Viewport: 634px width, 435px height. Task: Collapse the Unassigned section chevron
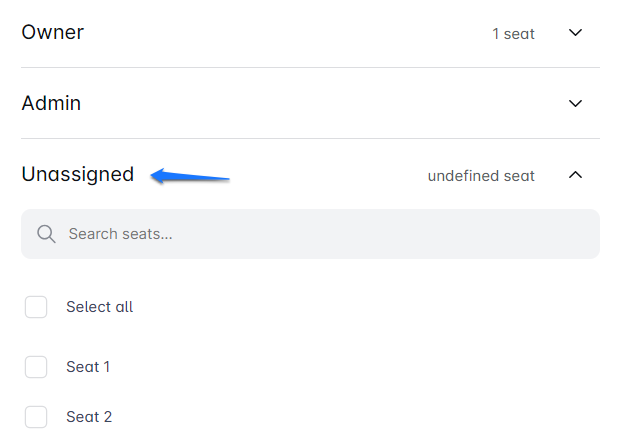tap(575, 175)
